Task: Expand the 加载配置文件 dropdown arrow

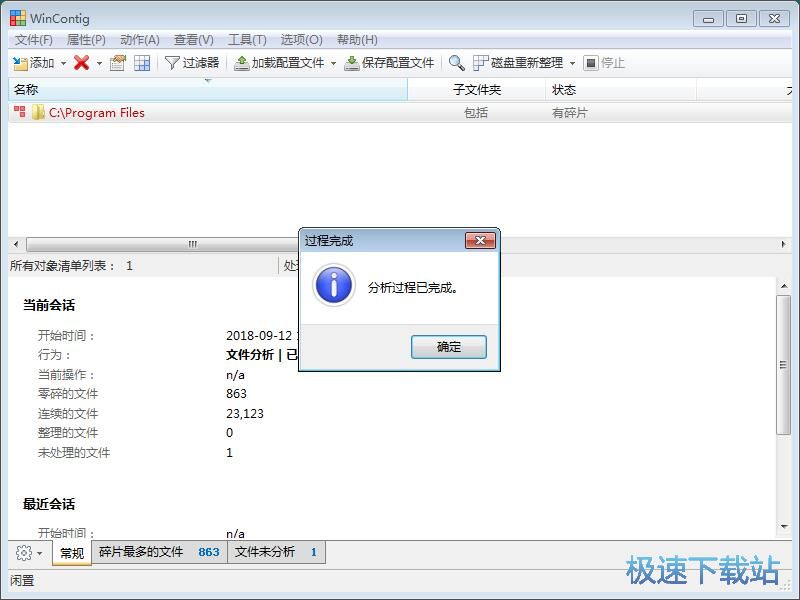Action: click(333, 63)
